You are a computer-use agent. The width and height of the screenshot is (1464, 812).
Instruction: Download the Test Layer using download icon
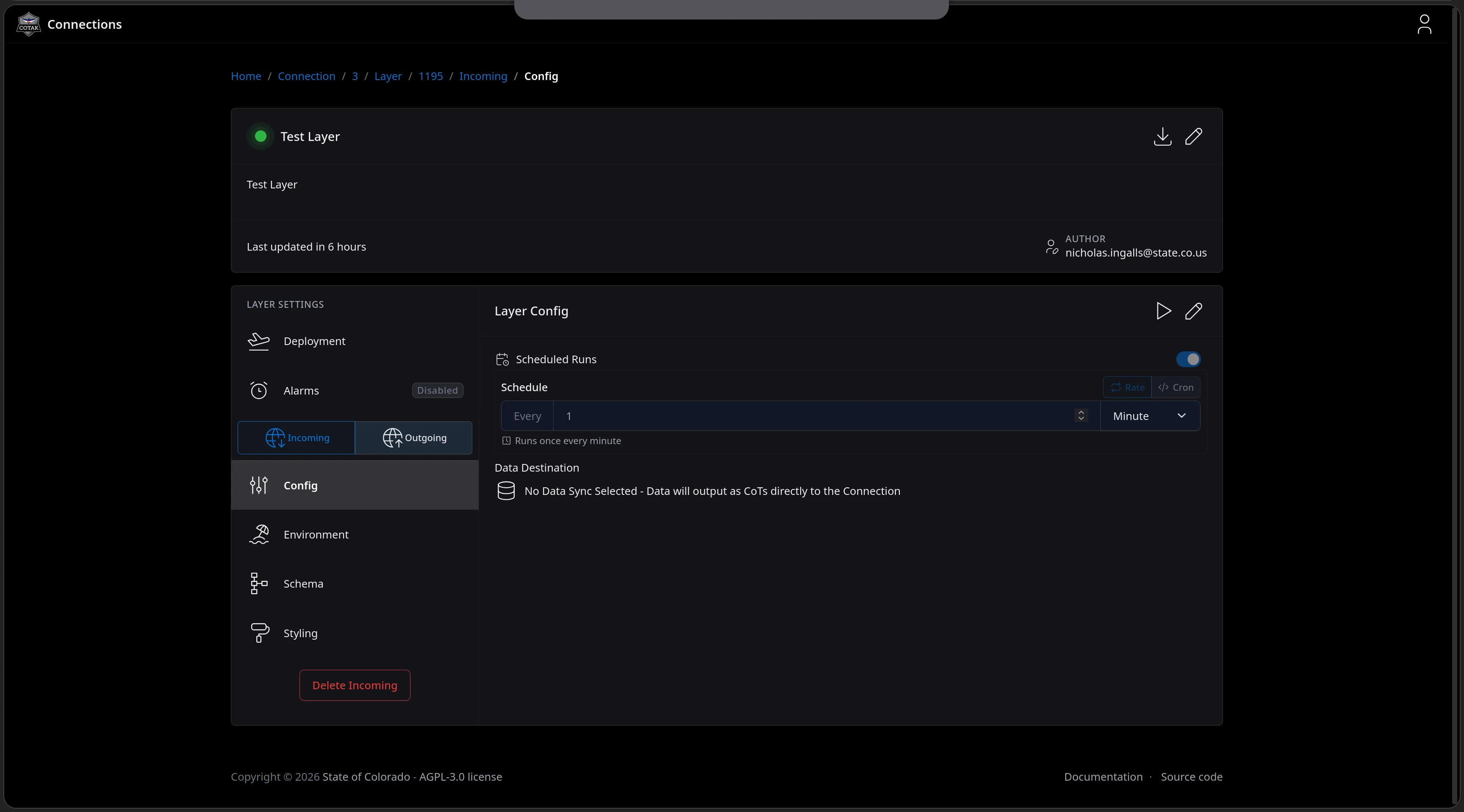[1163, 136]
